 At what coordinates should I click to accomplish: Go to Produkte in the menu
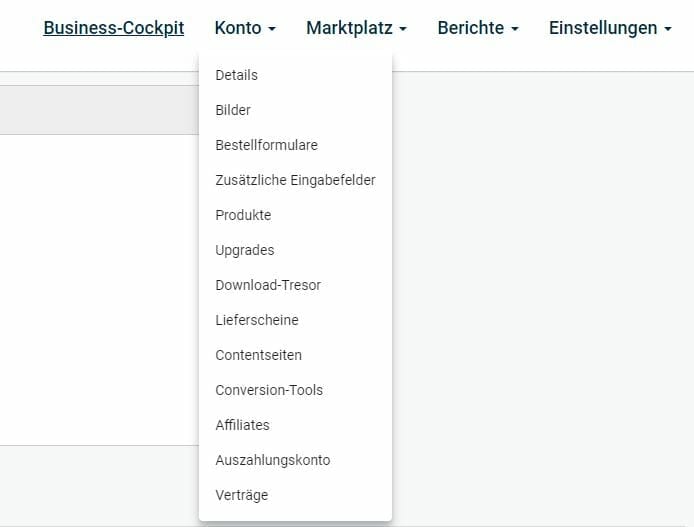tap(243, 215)
